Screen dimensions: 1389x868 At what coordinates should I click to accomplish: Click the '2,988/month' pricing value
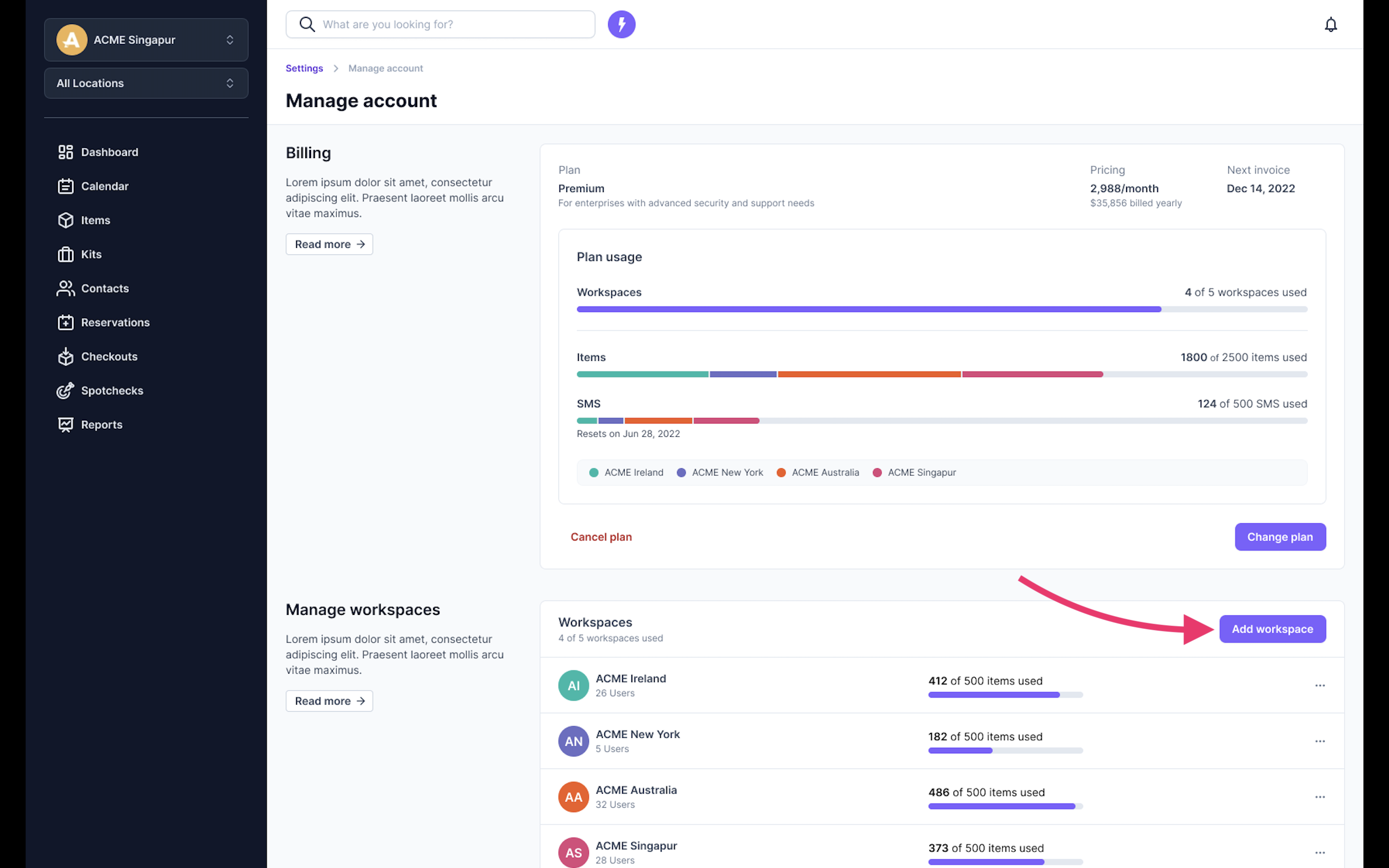click(1124, 188)
